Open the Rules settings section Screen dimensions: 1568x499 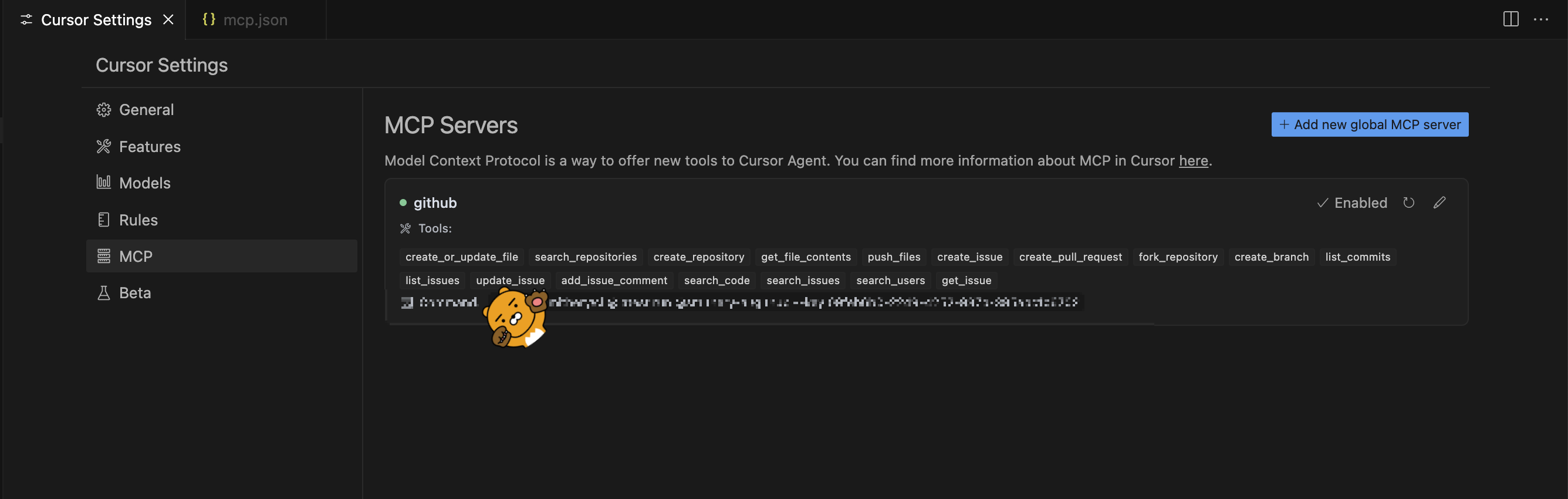pyautogui.click(x=222, y=220)
